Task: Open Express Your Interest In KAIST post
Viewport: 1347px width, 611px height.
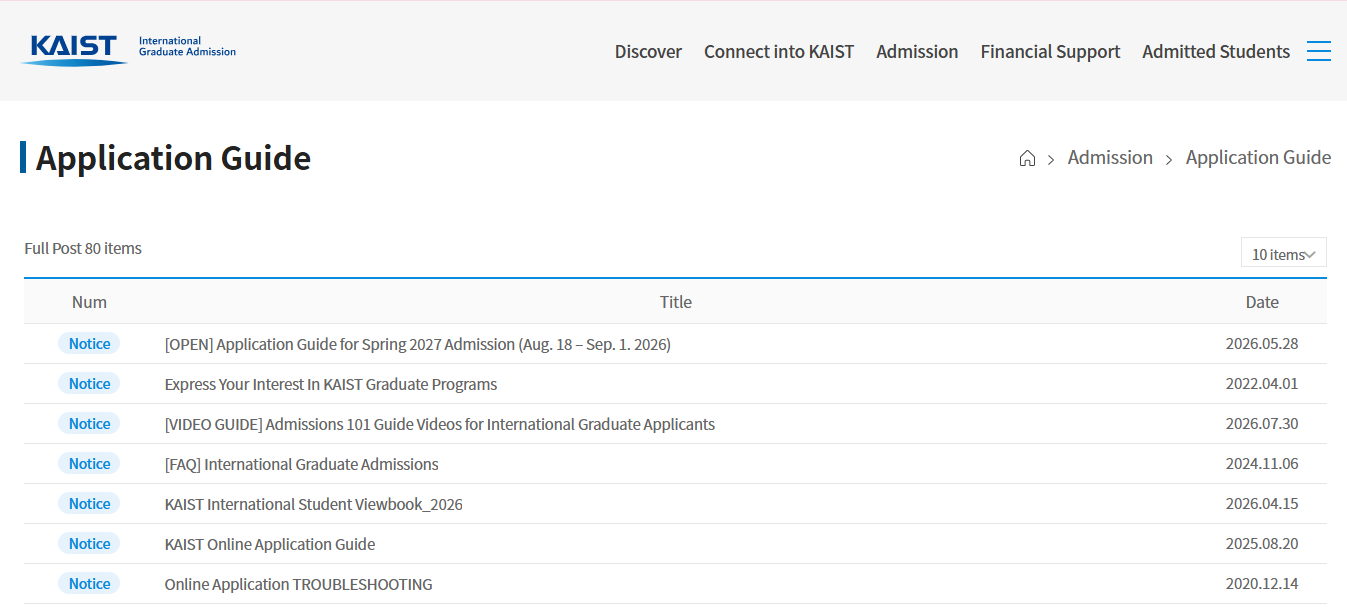Action: coord(331,384)
